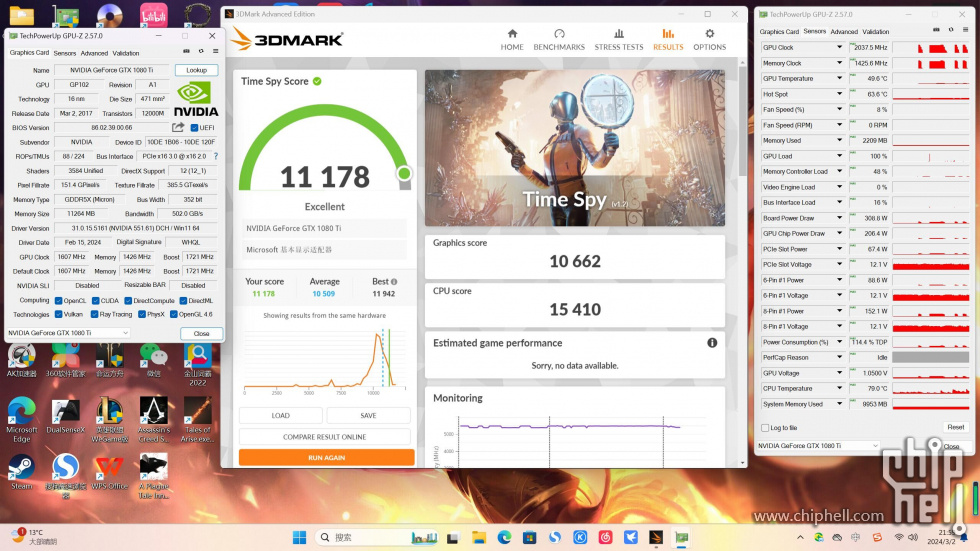Image resolution: width=980 pixels, height=551 pixels.
Task: Open Hot Spot sensor dropdown arrow
Action: [x=839, y=94]
